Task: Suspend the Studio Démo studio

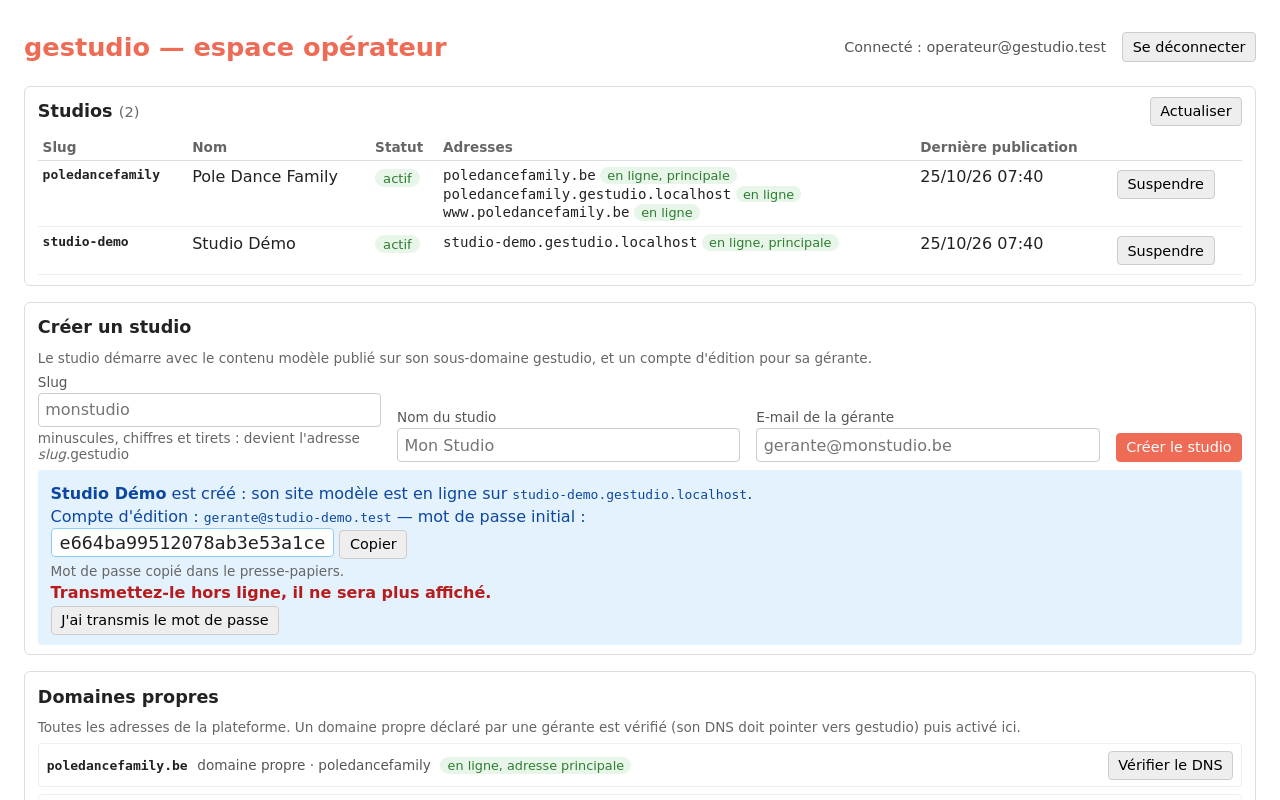Action: (1165, 250)
